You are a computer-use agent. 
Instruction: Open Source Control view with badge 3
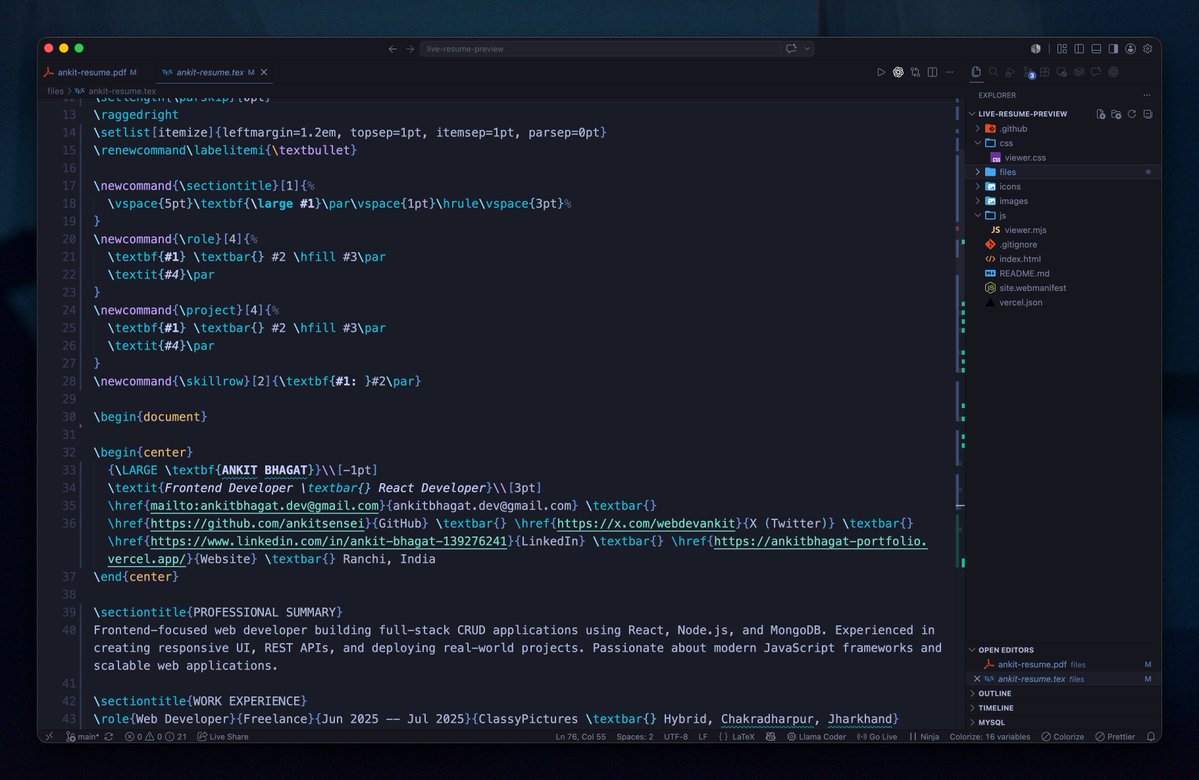click(1028, 73)
